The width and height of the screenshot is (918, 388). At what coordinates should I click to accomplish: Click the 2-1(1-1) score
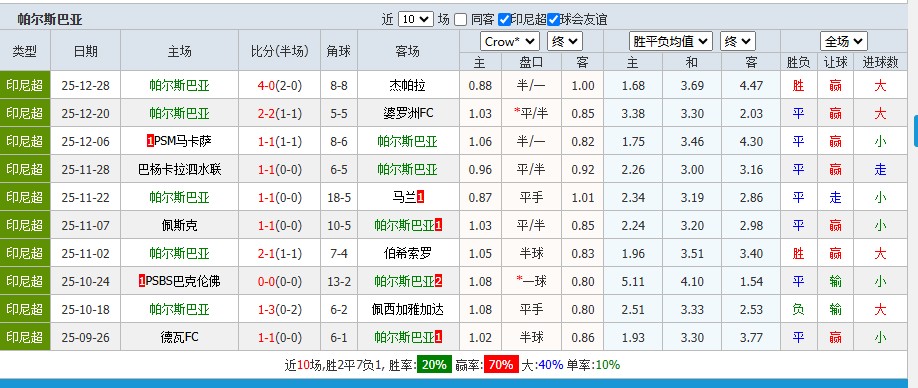(279, 253)
